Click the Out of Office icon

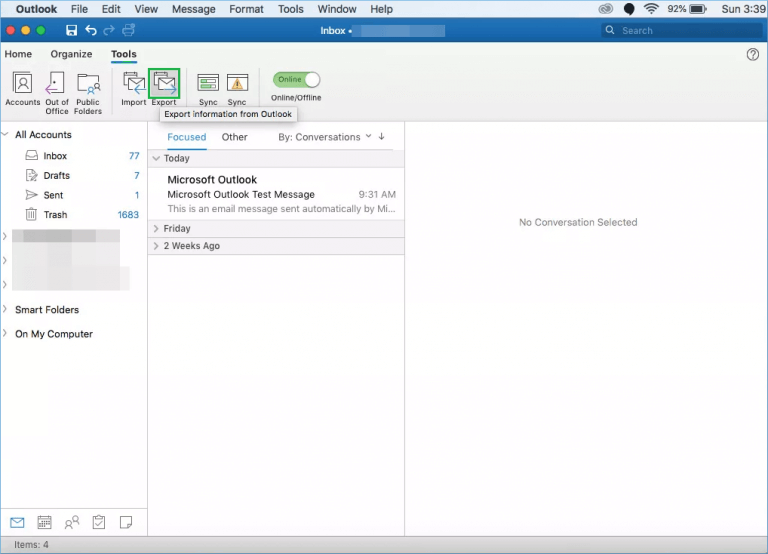[57, 92]
